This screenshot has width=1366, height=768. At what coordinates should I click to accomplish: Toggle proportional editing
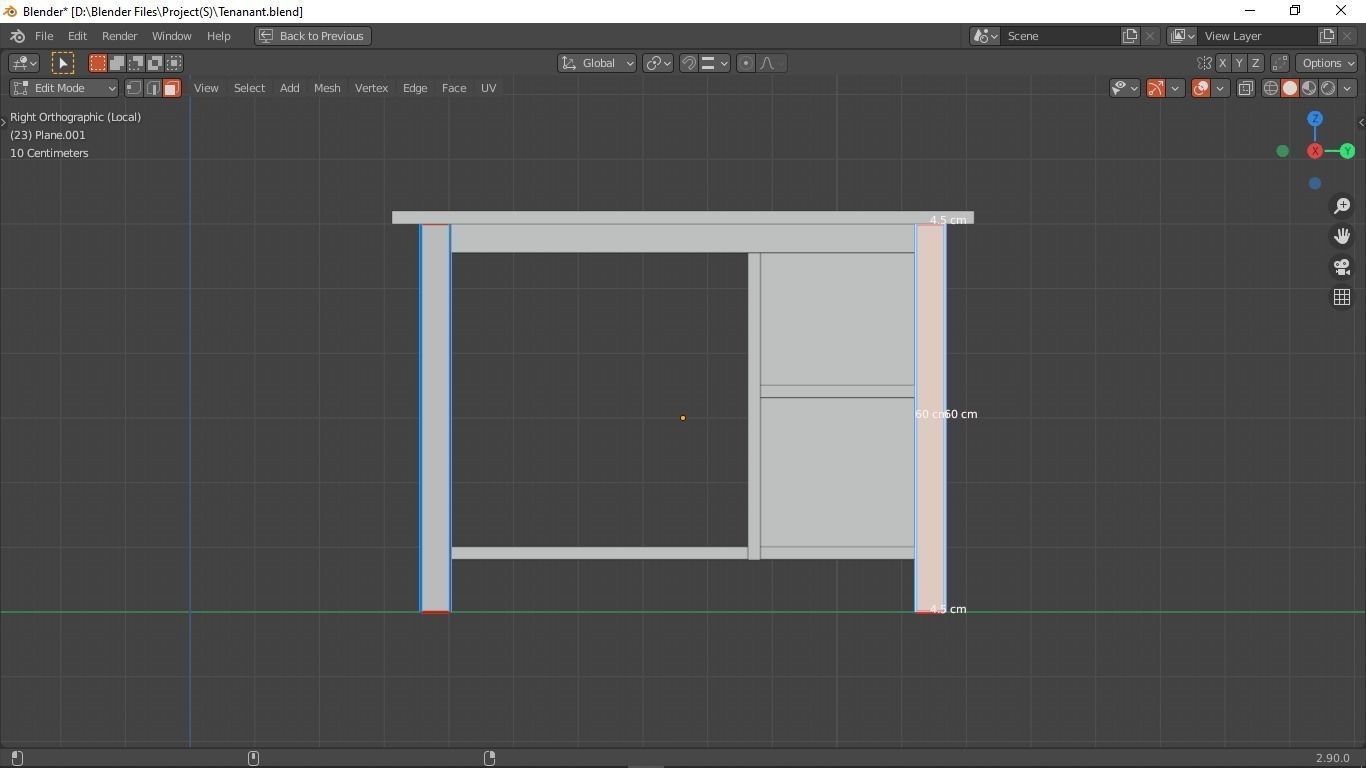[x=745, y=63]
